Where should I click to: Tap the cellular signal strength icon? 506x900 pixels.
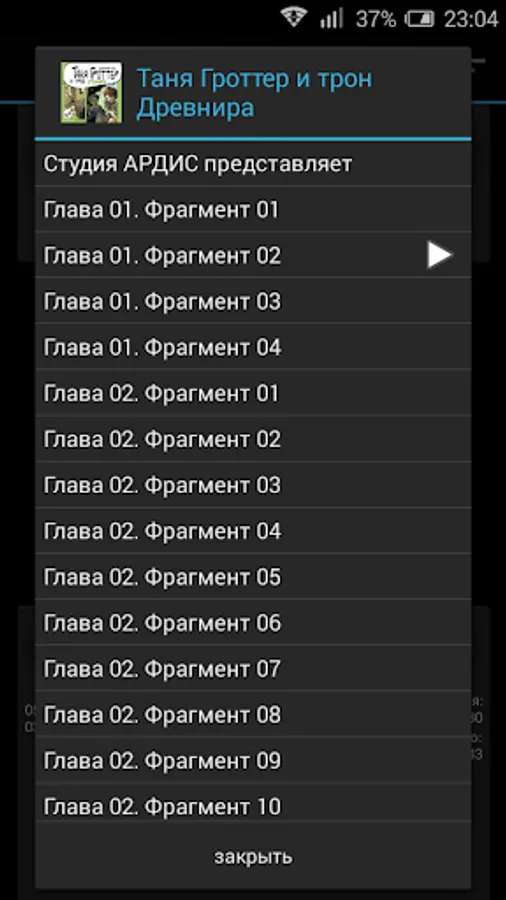[x=330, y=18]
